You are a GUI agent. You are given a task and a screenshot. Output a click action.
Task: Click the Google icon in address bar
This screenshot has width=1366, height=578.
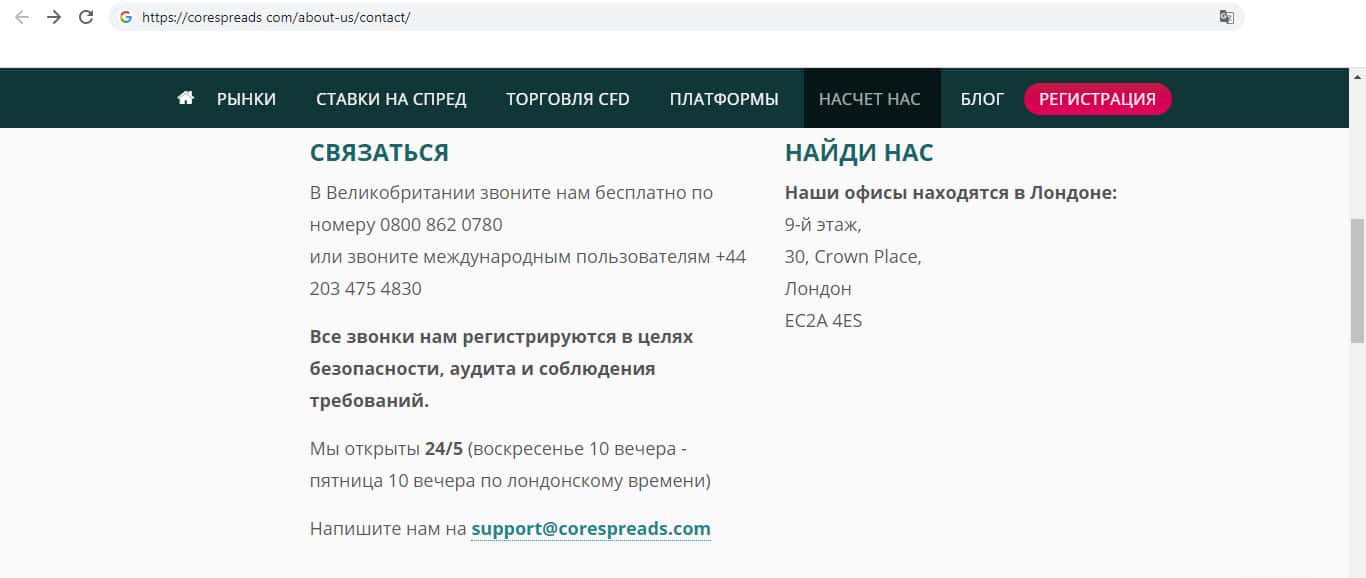[x=126, y=17]
